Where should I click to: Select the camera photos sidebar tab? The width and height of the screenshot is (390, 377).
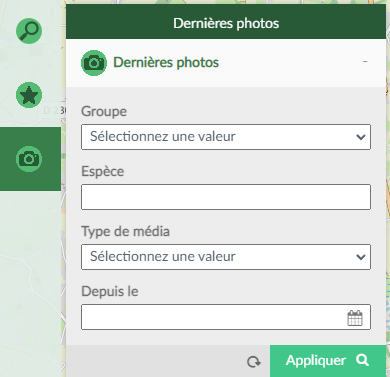point(30,159)
